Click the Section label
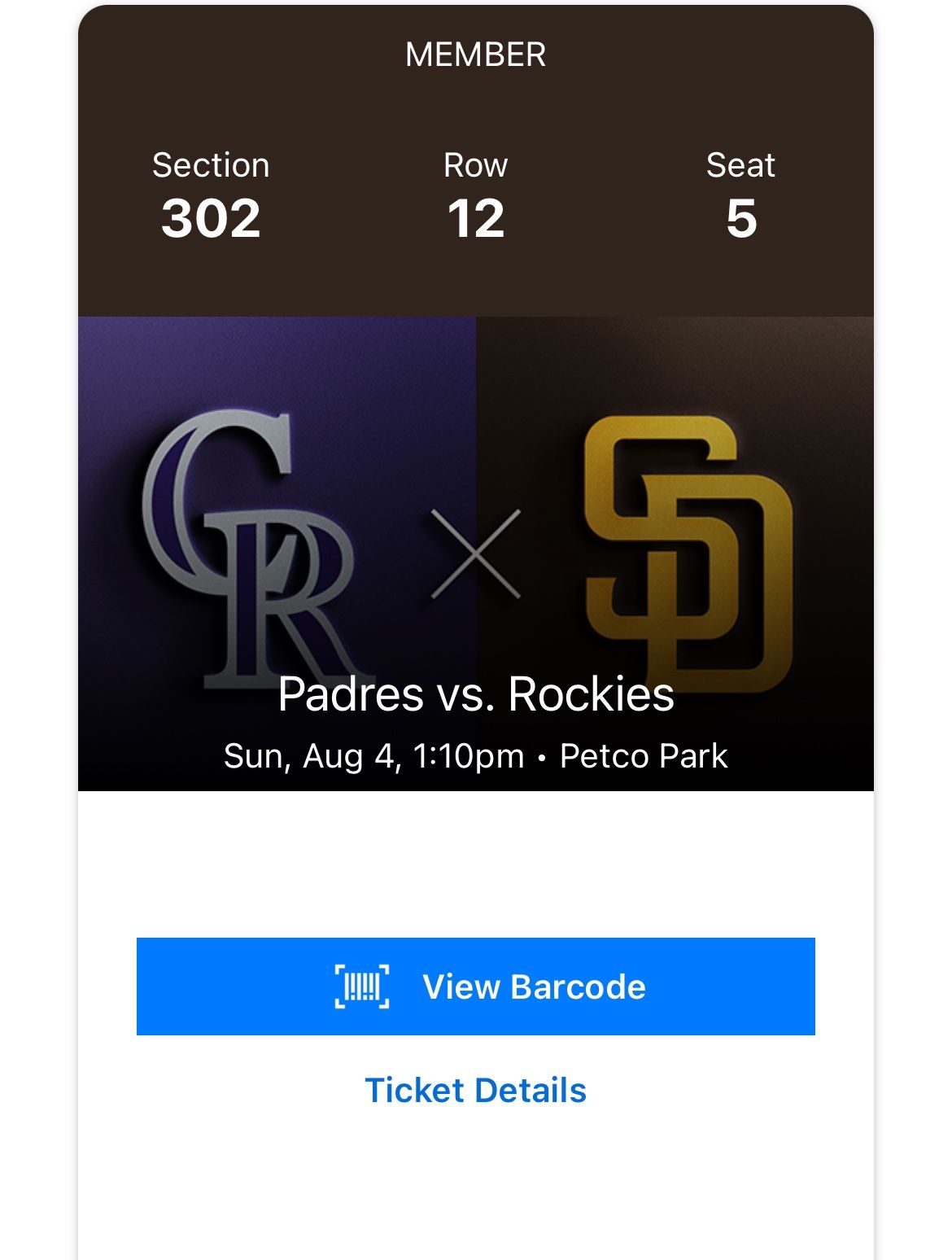Image resolution: width=952 pixels, height=1260 pixels. [x=211, y=165]
